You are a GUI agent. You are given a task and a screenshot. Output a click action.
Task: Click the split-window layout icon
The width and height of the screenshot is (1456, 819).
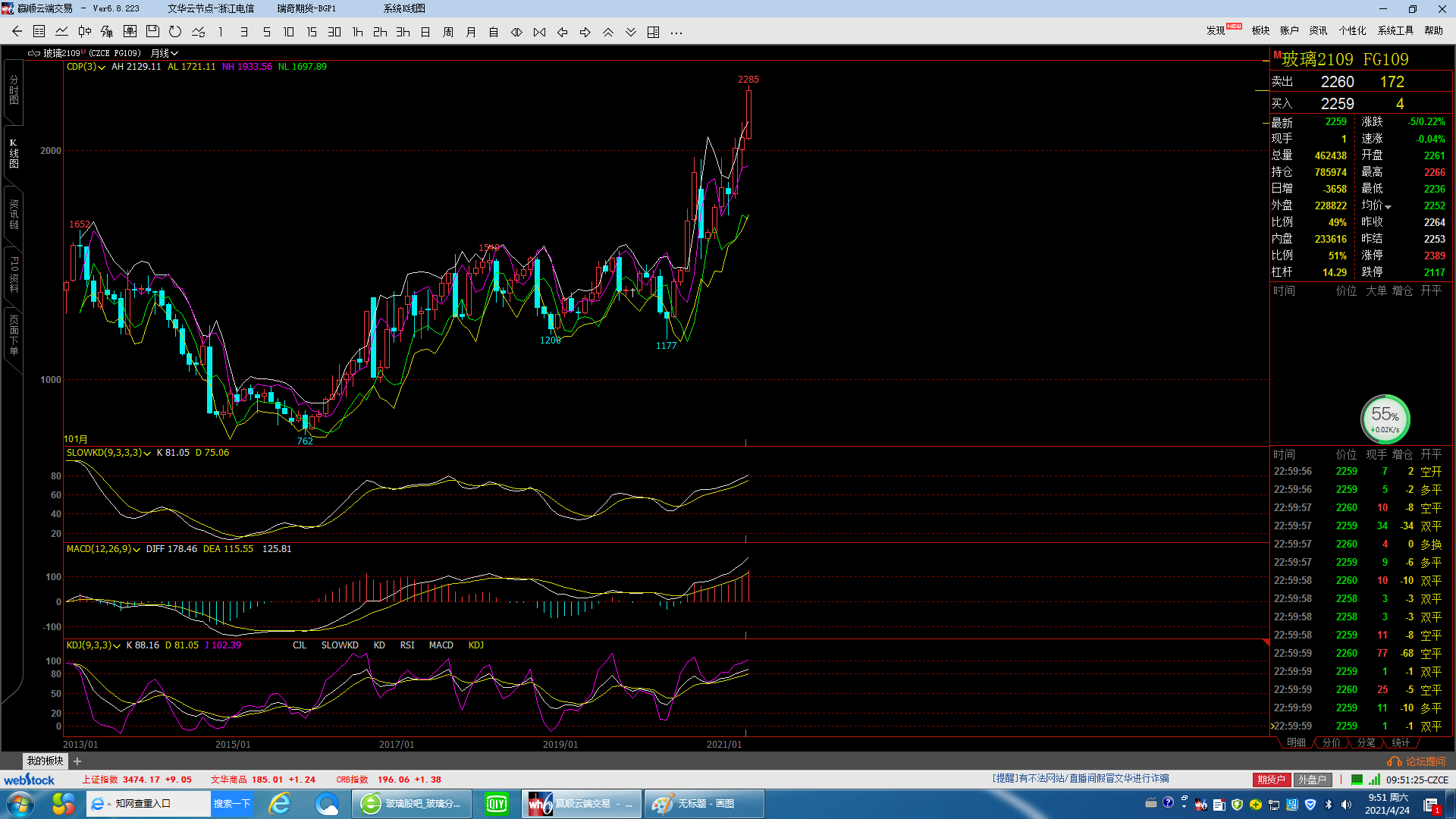click(653, 32)
